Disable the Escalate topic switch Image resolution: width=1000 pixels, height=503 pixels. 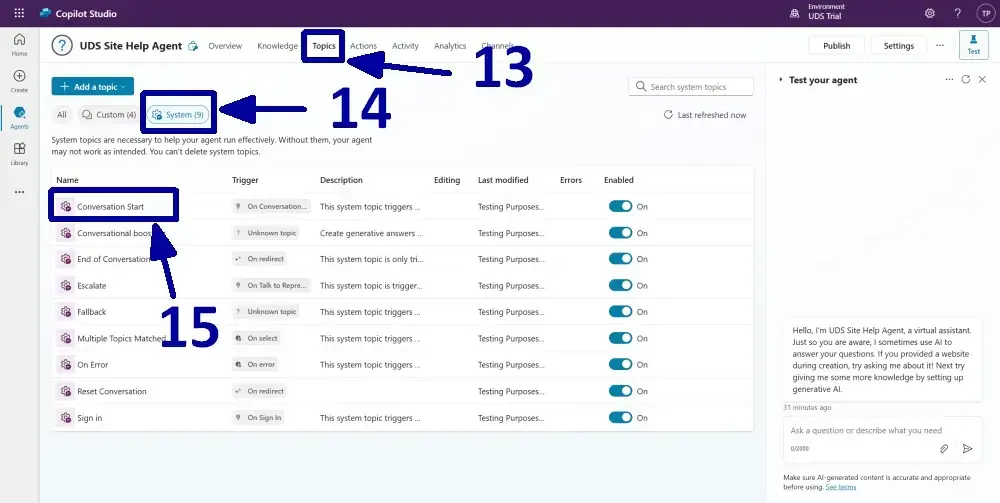[x=620, y=285]
